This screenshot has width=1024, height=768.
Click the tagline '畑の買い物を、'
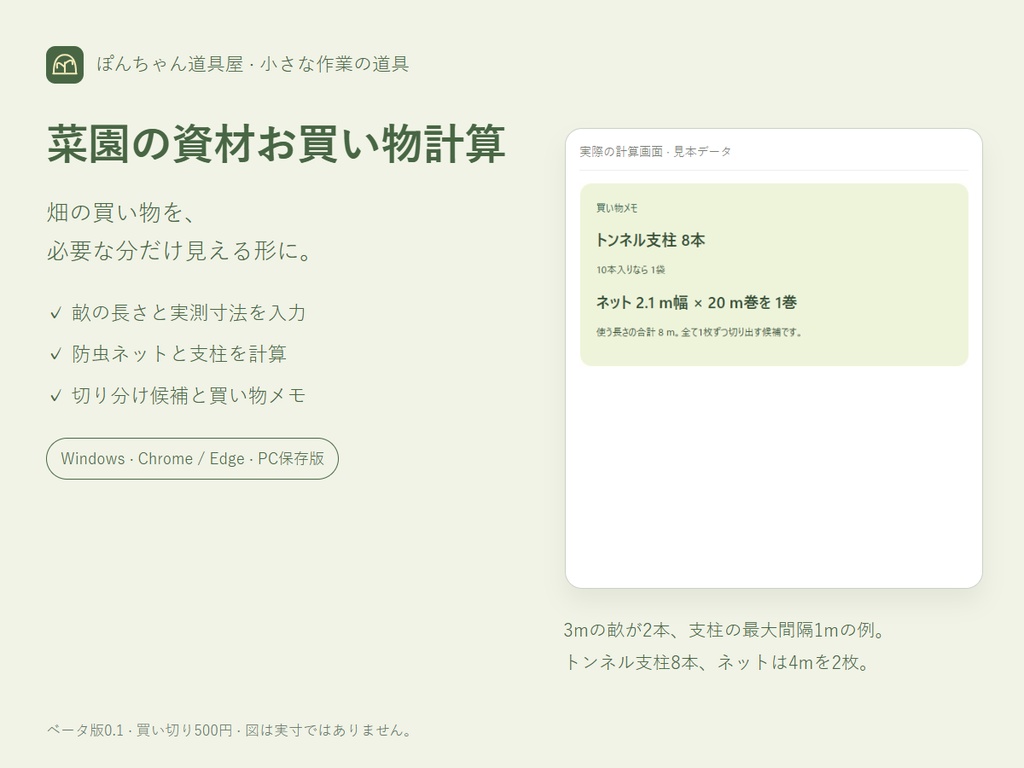click(121, 212)
